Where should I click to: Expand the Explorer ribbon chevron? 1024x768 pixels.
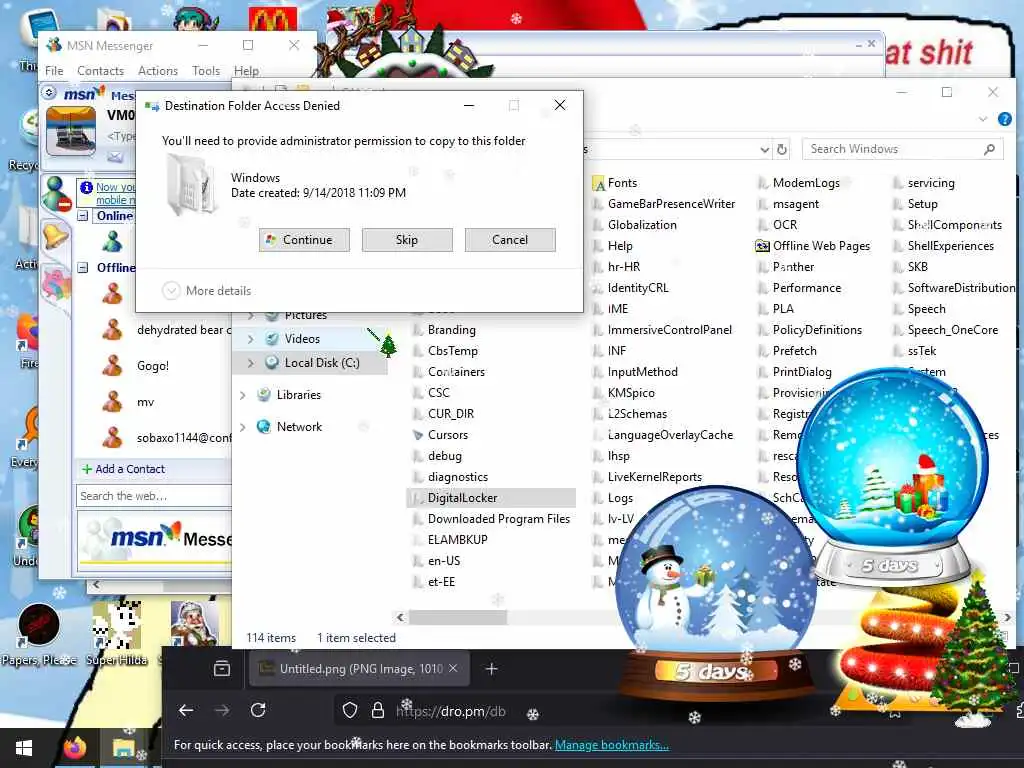[983, 119]
